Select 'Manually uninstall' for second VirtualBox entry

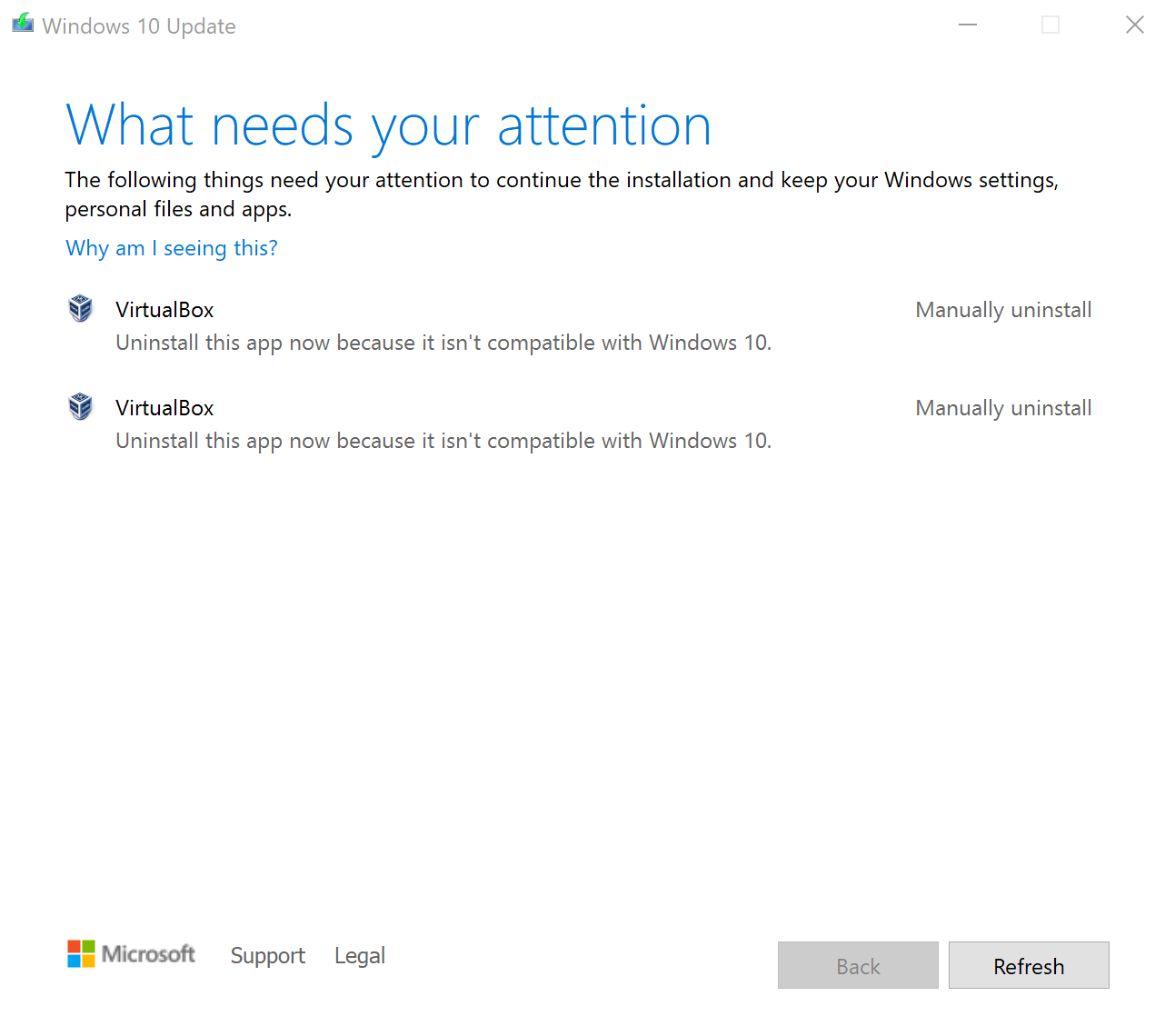[x=1003, y=408]
